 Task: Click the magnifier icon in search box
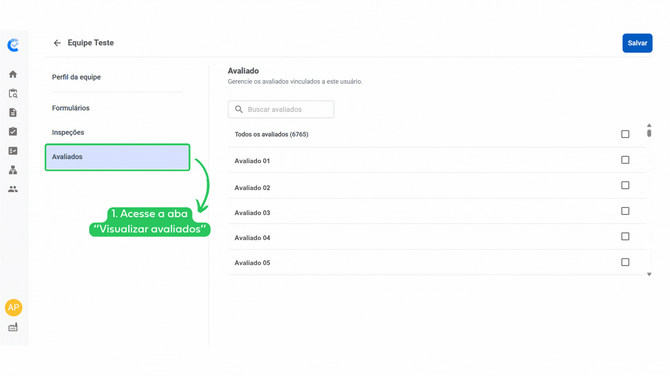click(239, 109)
